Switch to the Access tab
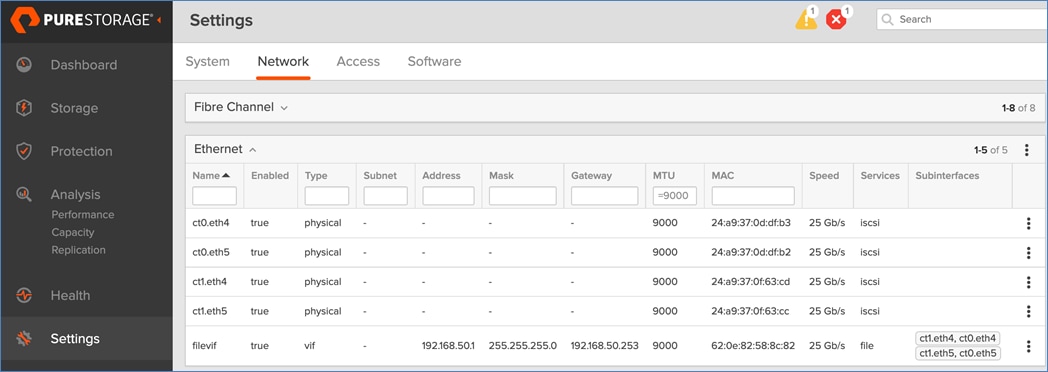 358,61
